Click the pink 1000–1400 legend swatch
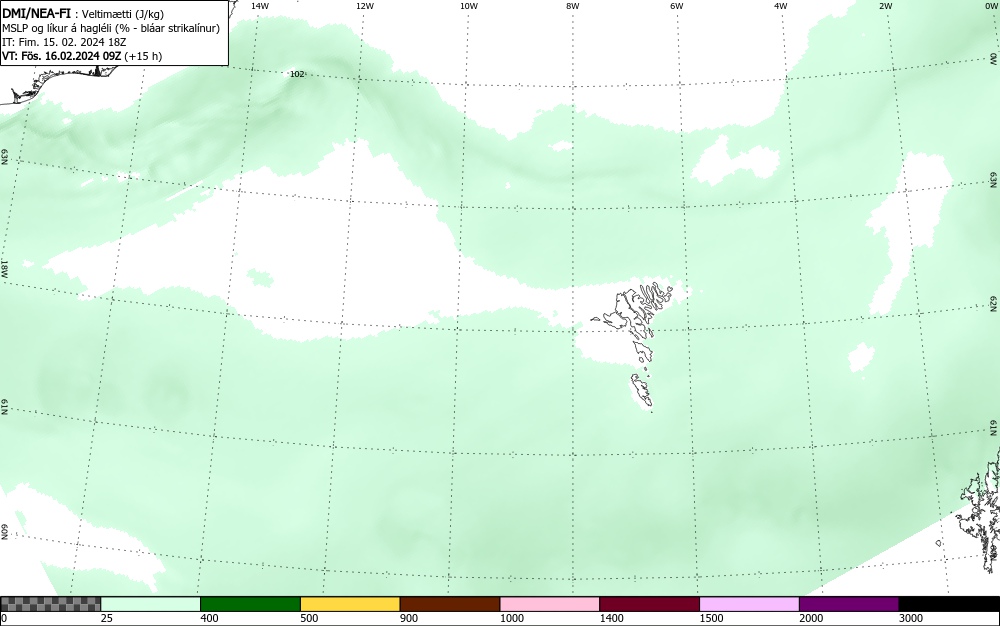This screenshot has width=1000, height=626. click(x=550, y=604)
